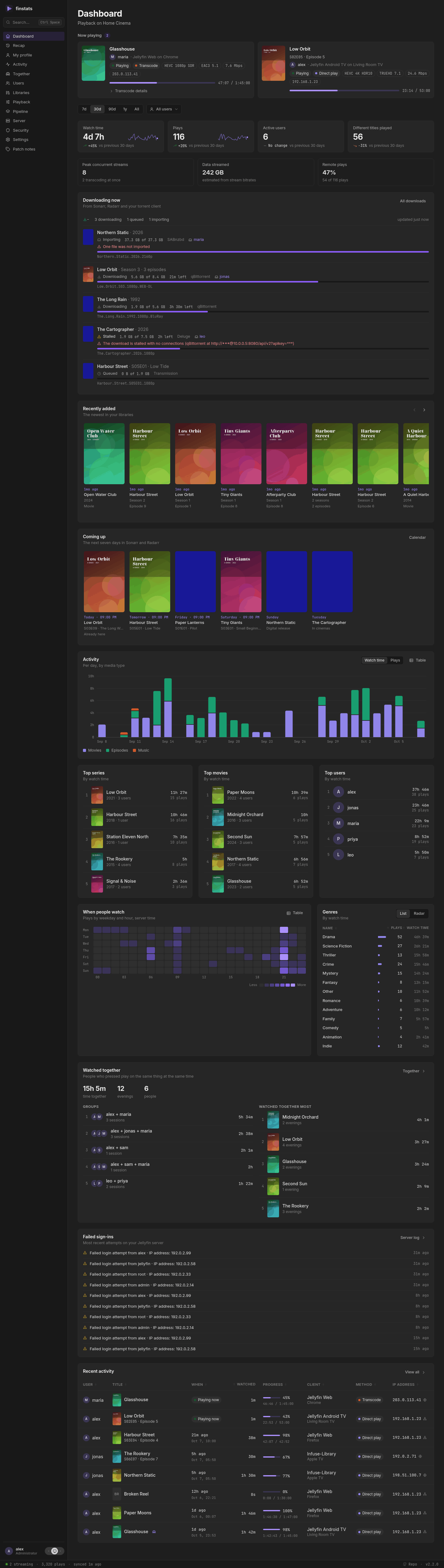Viewport: 444px width, 1568px height.
Task: Click the Security shield icon in sidebar
Action: 8,130
